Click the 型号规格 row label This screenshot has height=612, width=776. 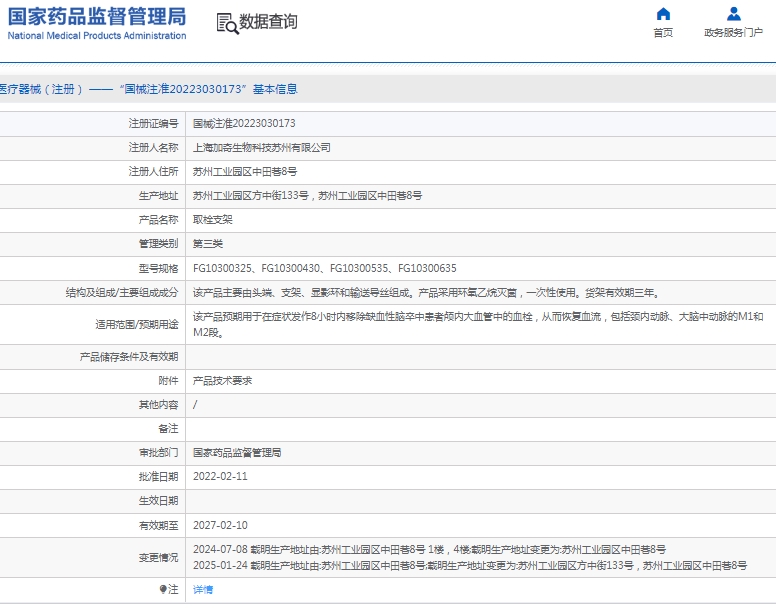click(x=158, y=268)
